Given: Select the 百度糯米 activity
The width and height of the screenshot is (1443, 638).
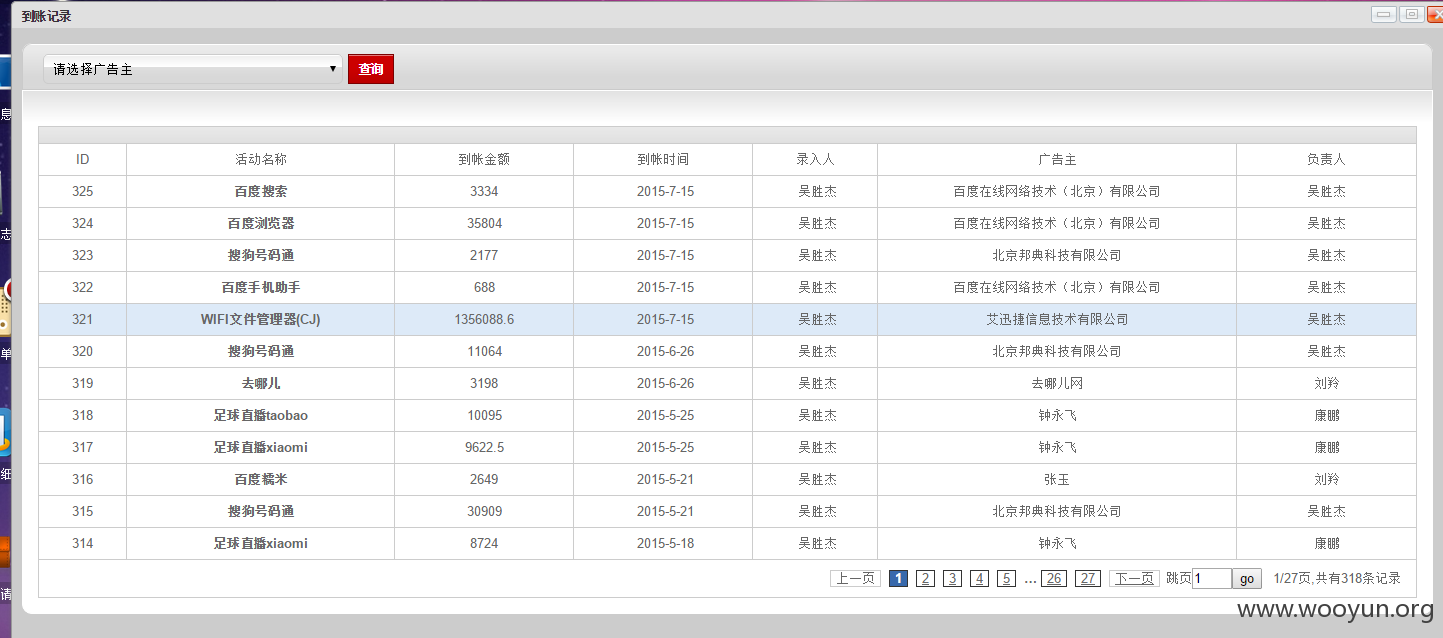Looking at the screenshot, I should (x=261, y=479).
